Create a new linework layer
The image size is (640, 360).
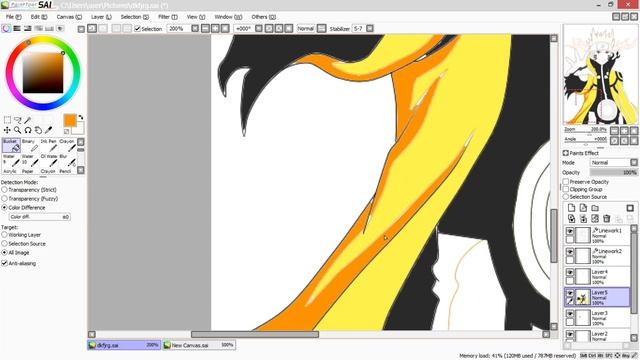pos(583,208)
